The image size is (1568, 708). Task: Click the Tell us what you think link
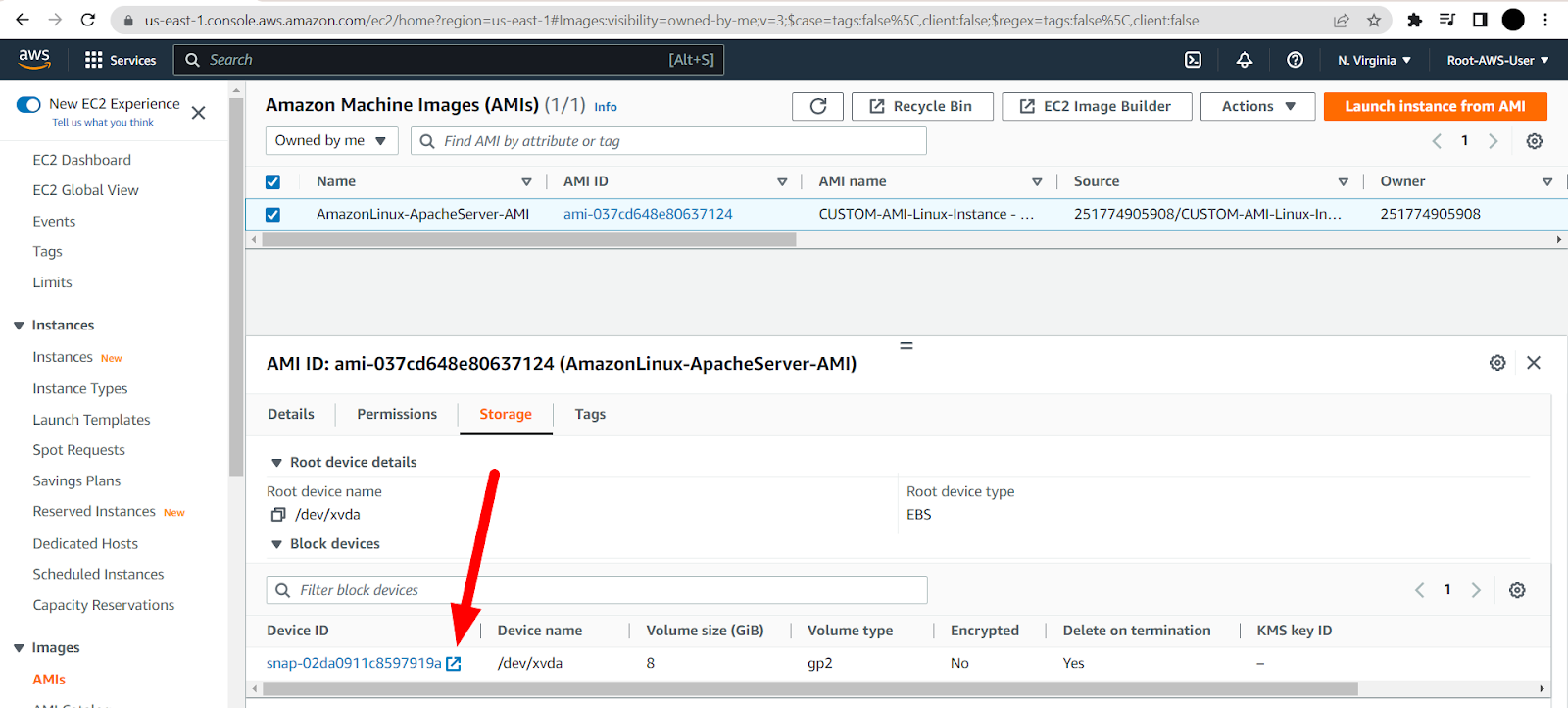tap(103, 123)
